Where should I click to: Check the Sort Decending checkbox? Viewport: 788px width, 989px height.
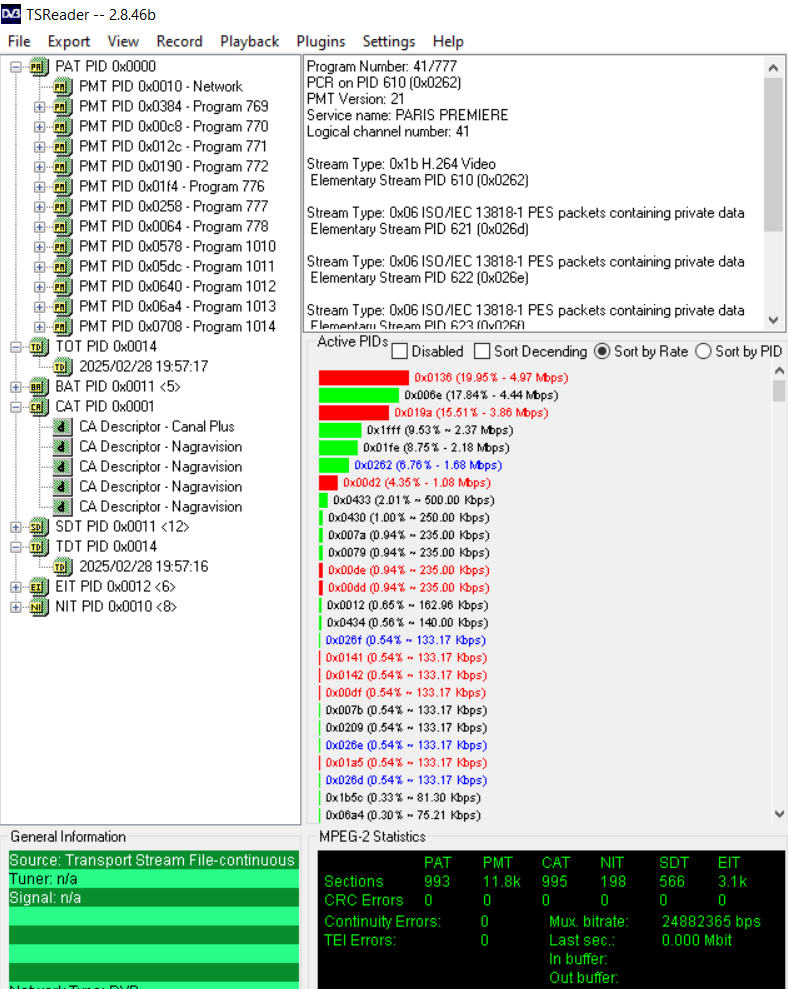tap(482, 351)
